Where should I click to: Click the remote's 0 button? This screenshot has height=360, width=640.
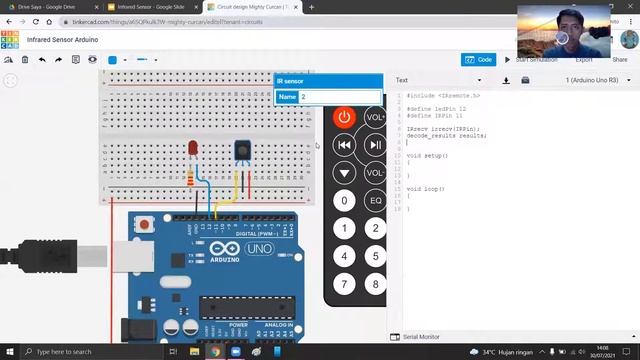[344, 201]
